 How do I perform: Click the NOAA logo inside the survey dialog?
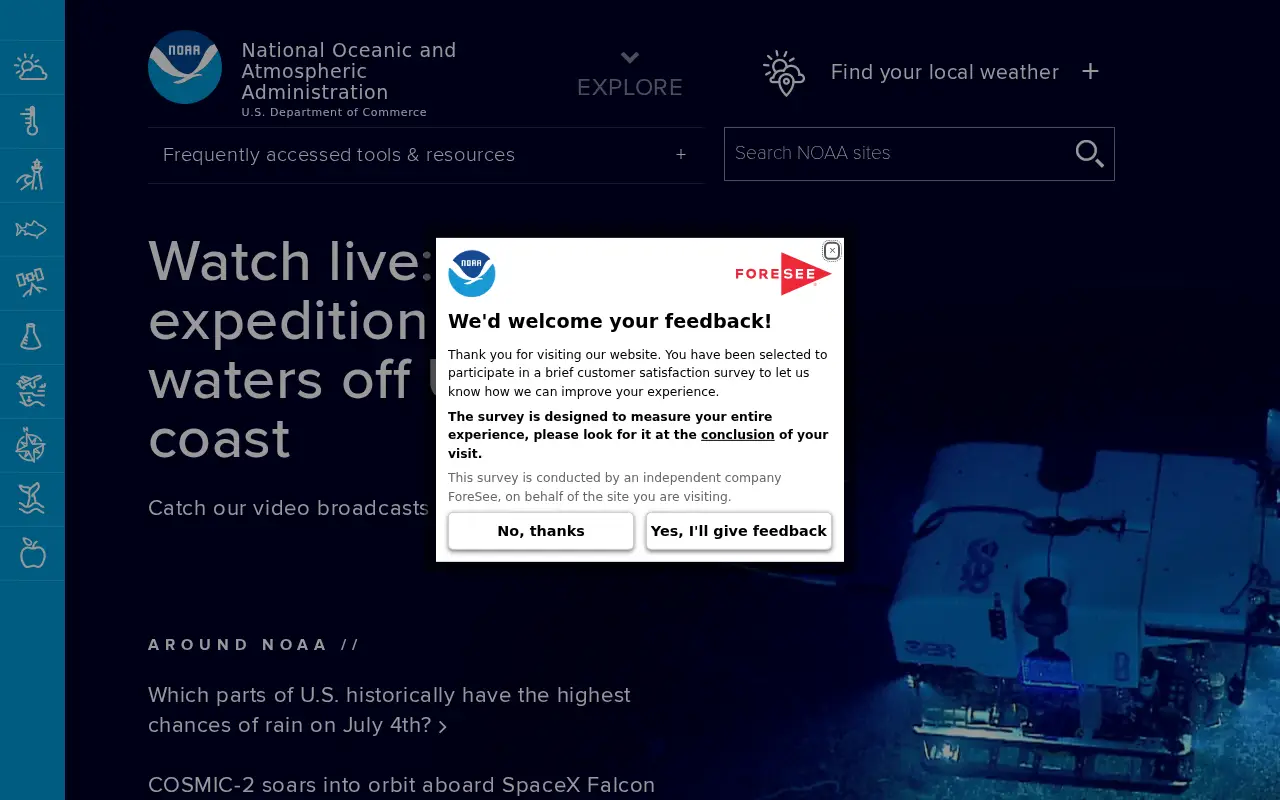(x=472, y=273)
